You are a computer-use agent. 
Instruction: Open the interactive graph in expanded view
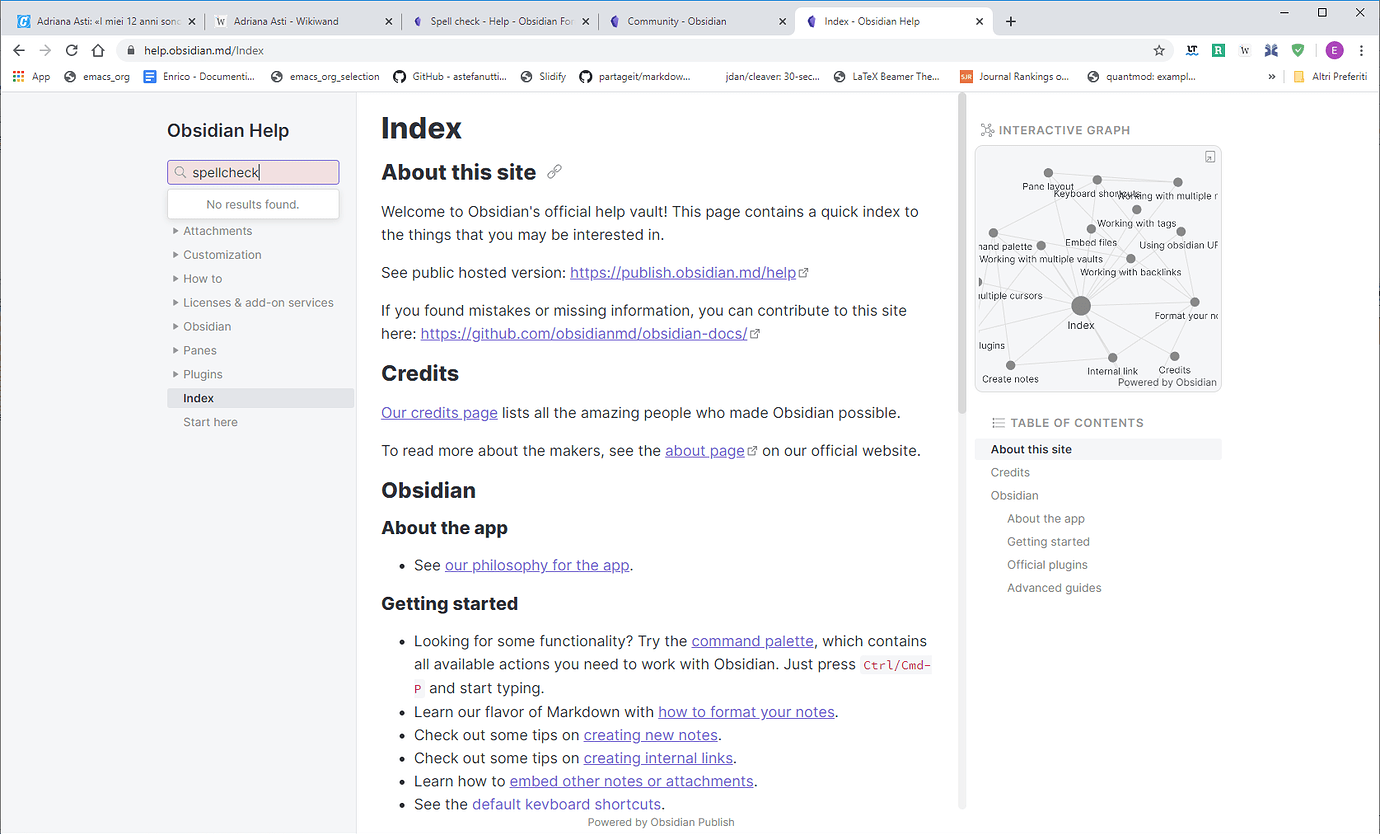pos(1209,157)
